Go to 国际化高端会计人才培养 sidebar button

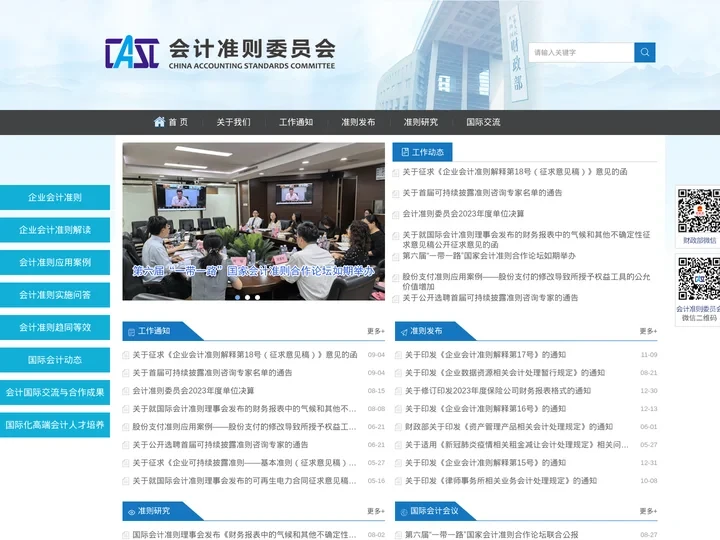pos(55,425)
